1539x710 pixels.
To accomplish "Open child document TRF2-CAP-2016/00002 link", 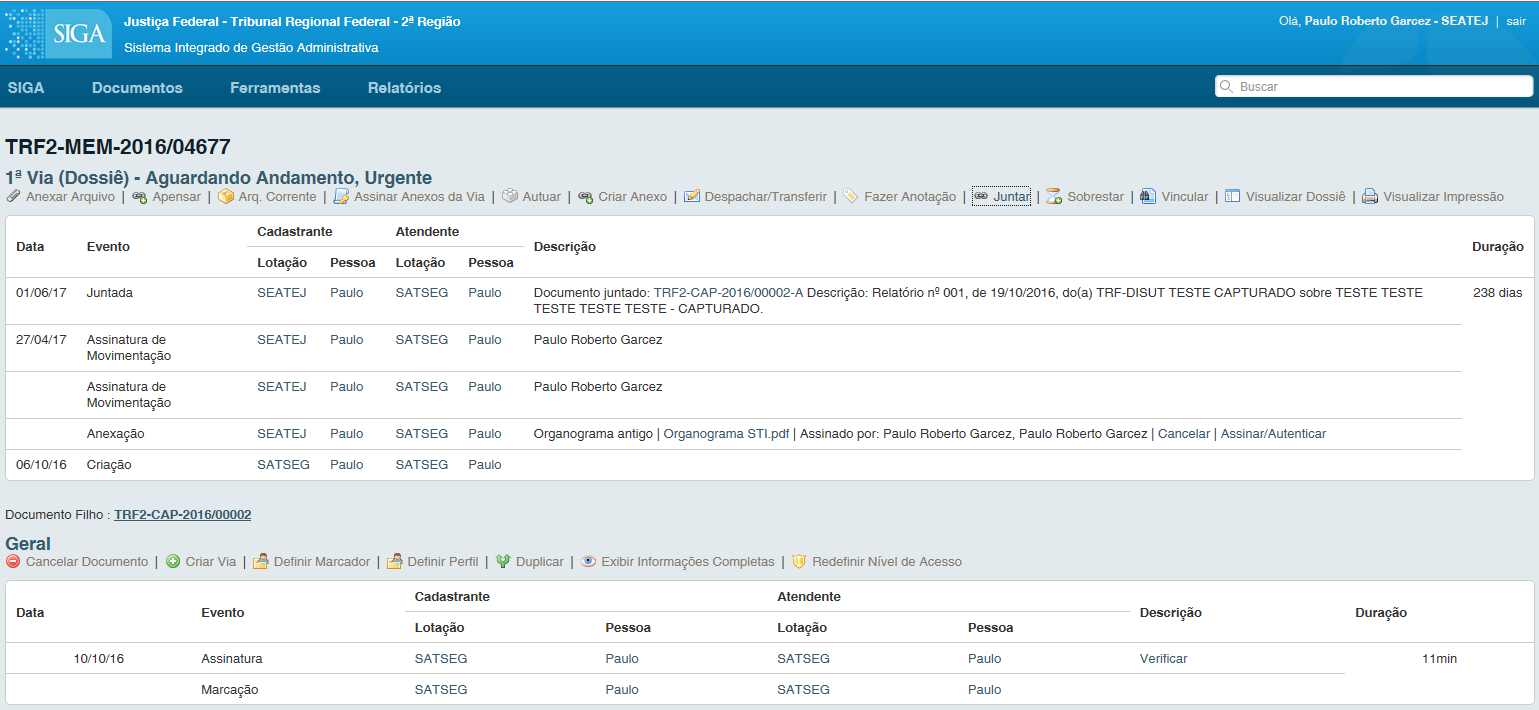I will tap(183, 515).
